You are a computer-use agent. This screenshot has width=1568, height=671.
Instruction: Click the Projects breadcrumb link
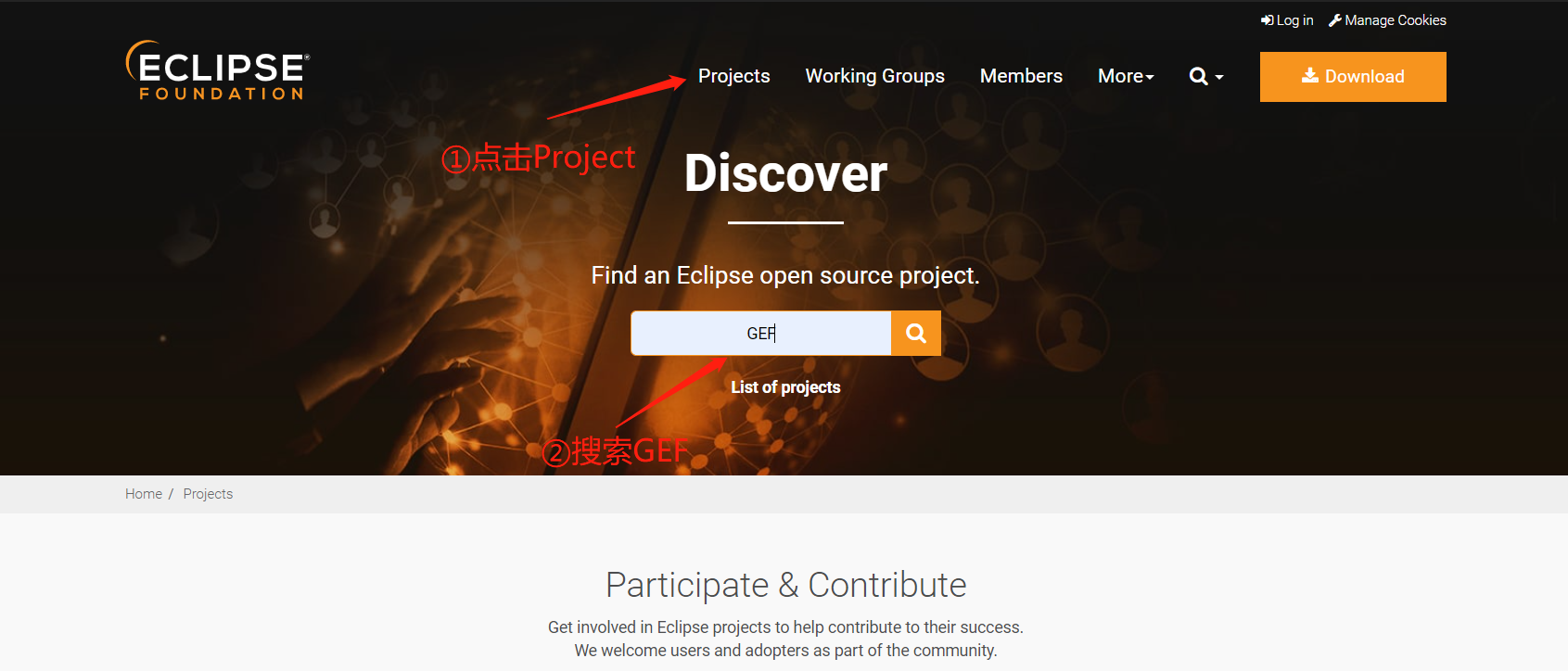(x=208, y=494)
